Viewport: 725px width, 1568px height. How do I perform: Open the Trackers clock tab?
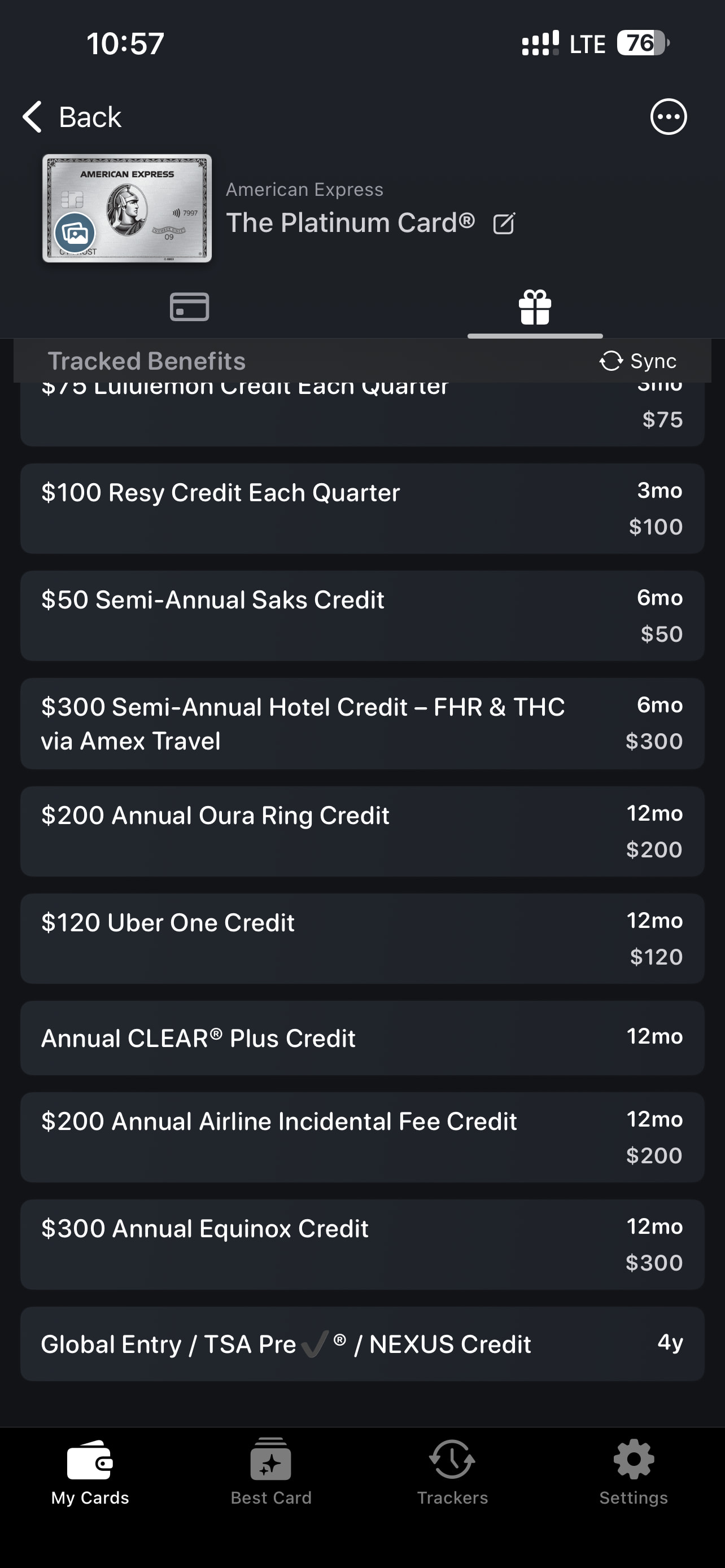pos(452,1470)
